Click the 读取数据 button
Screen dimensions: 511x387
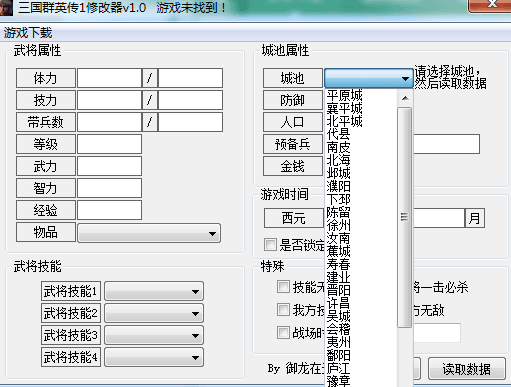point(466,369)
